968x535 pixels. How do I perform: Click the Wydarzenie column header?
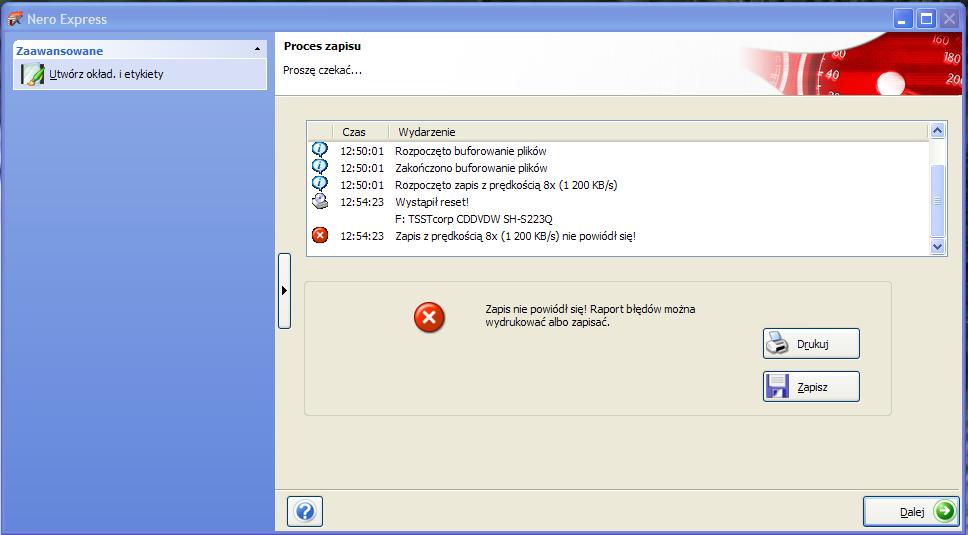tap(658, 131)
